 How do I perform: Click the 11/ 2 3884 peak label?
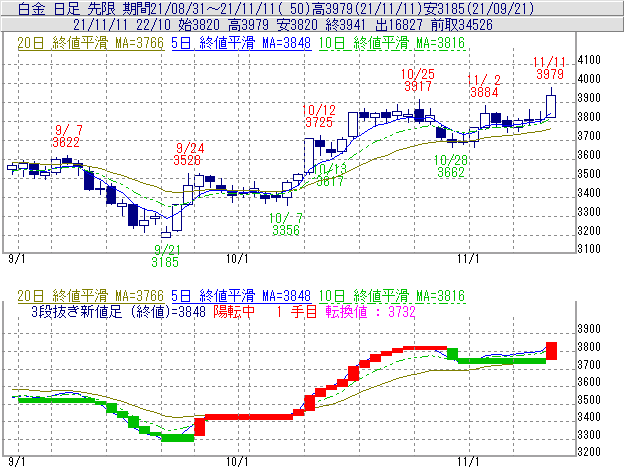[484, 86]
